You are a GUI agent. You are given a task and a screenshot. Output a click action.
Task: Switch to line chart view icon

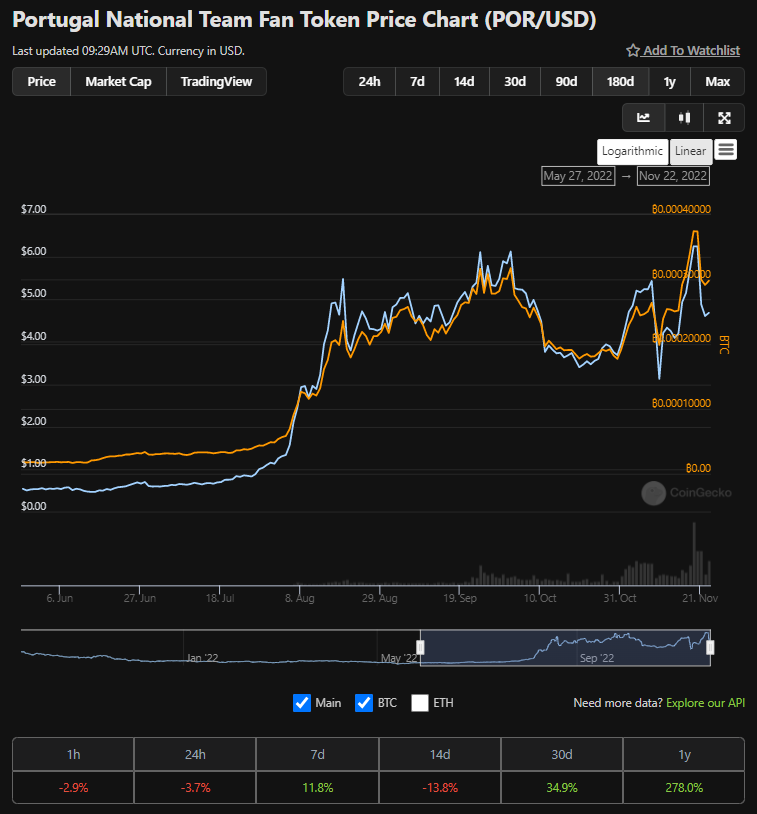(x=643, y=118)
